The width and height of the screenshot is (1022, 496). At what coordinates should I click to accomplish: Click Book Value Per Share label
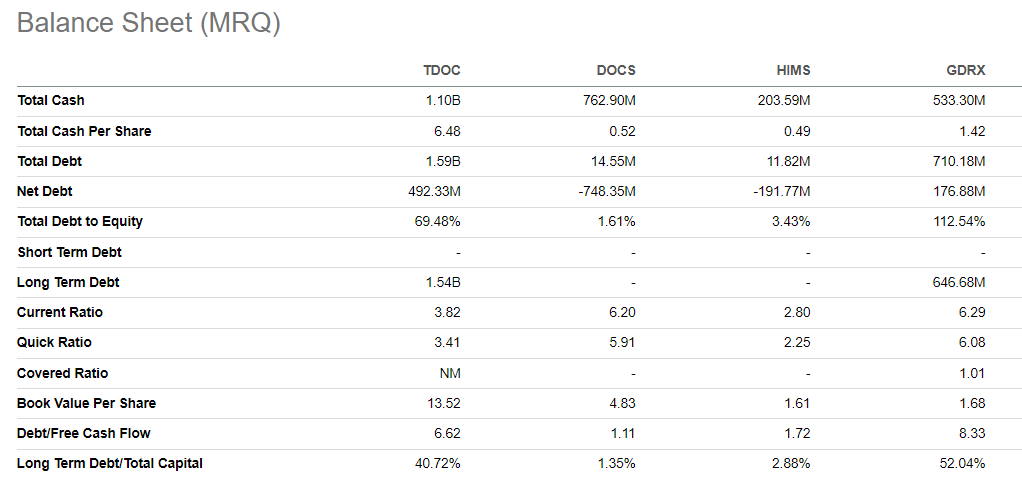tap(87, 403)
